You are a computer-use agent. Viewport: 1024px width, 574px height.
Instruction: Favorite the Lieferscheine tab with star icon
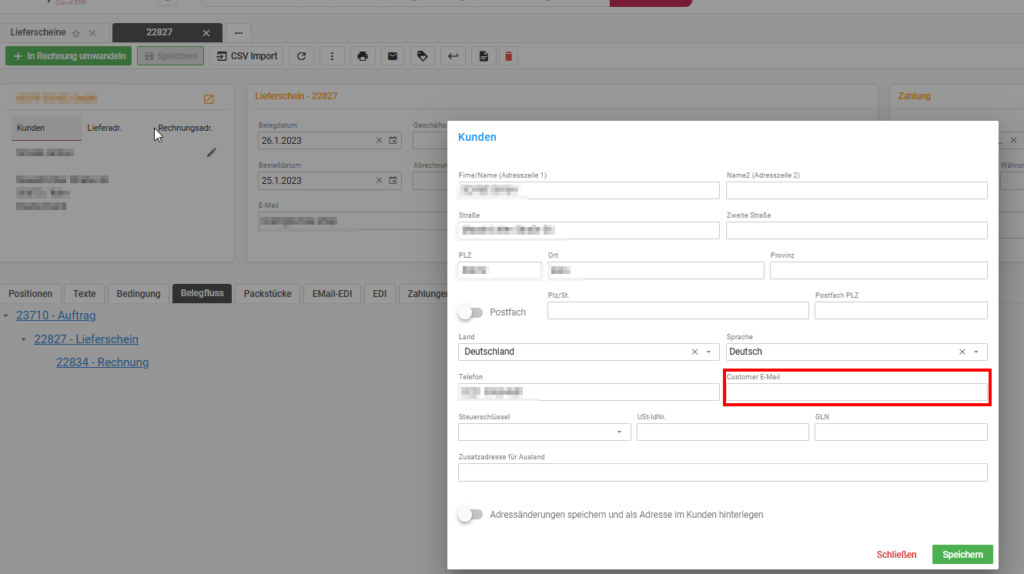point(76,33)
